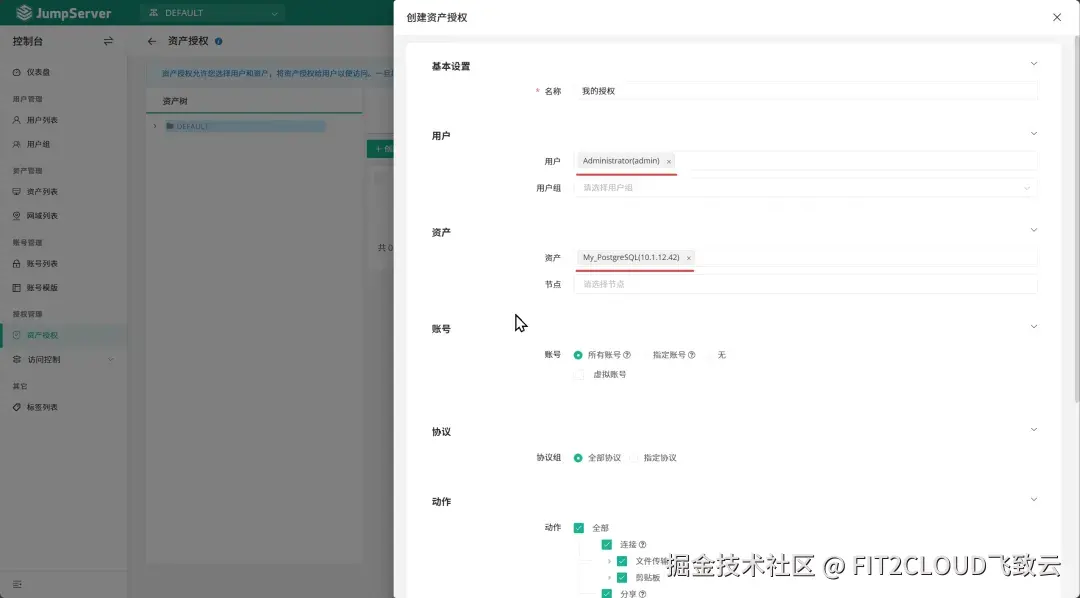Uncheck the 文件传输 action checkbox

pos(622,561)
